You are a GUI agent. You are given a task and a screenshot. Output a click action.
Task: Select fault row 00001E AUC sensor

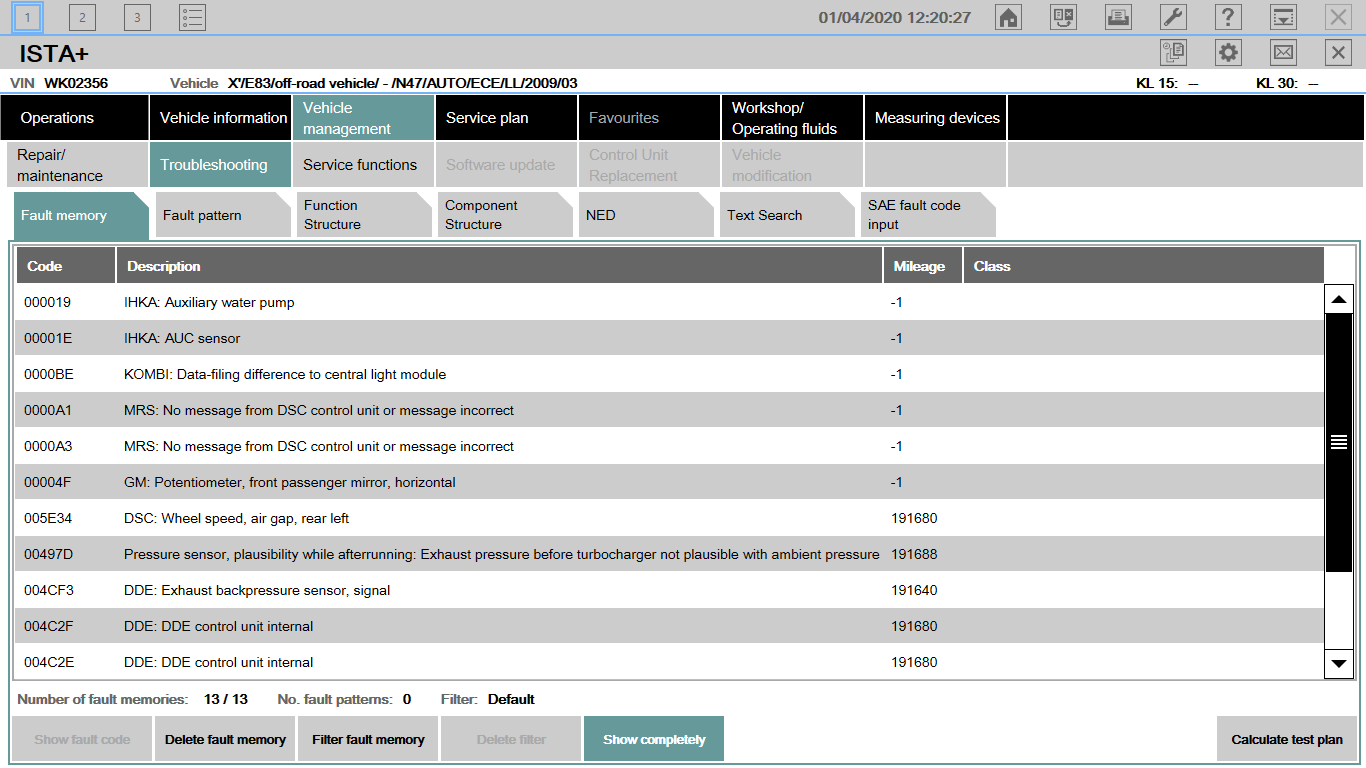pos(670,338)
